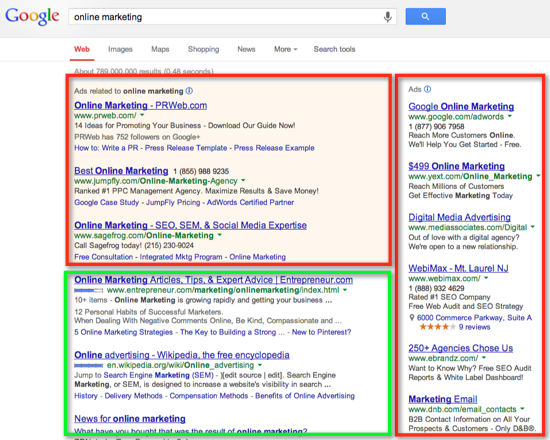Open Wikipedia History sublink
Screen dimensions: 550x440
pyautogui.click(x=86, y=396)
